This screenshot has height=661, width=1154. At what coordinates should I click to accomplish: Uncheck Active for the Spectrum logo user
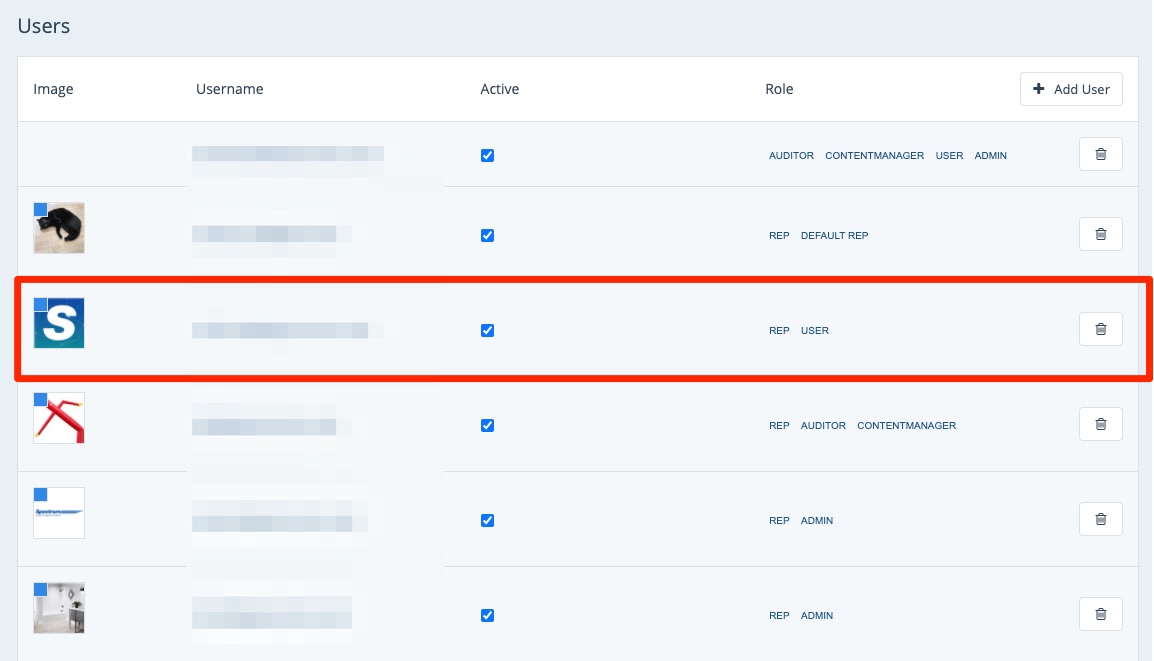[487, 520]
